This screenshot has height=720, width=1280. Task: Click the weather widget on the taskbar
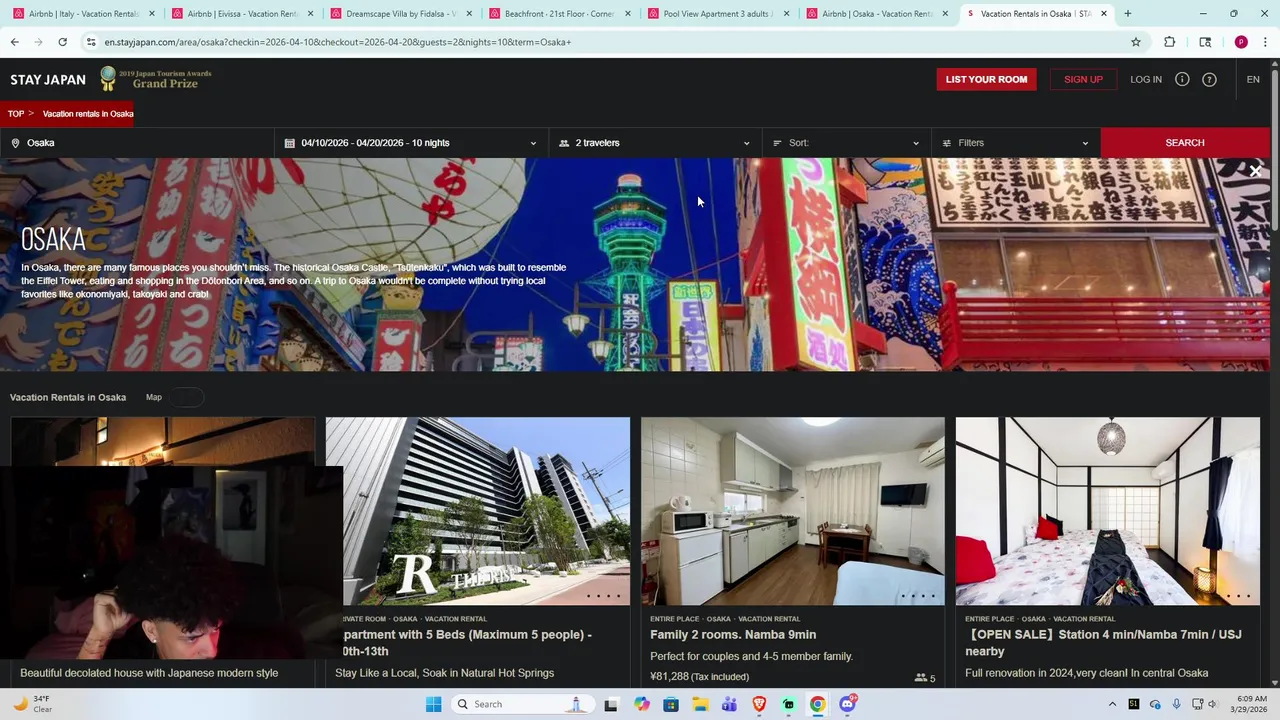(x=34, y=704)
